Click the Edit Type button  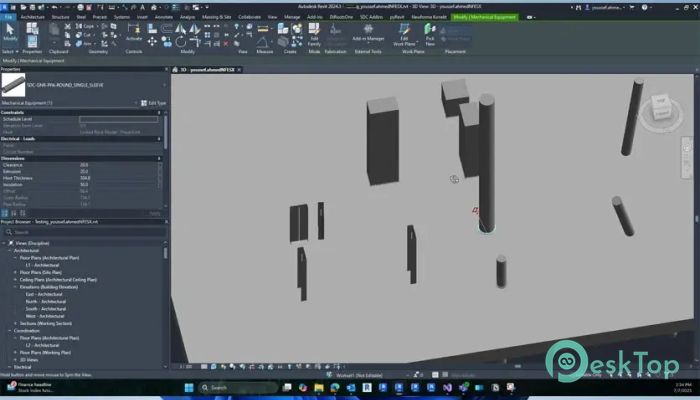[x=154, y=103]
